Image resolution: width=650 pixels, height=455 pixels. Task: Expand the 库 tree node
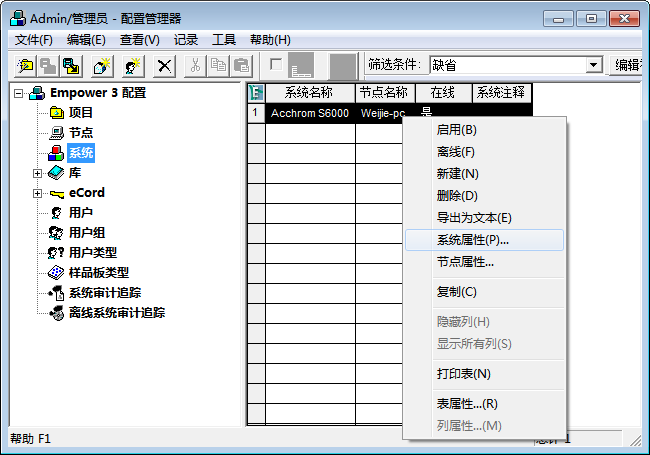[x=37, y=173]
